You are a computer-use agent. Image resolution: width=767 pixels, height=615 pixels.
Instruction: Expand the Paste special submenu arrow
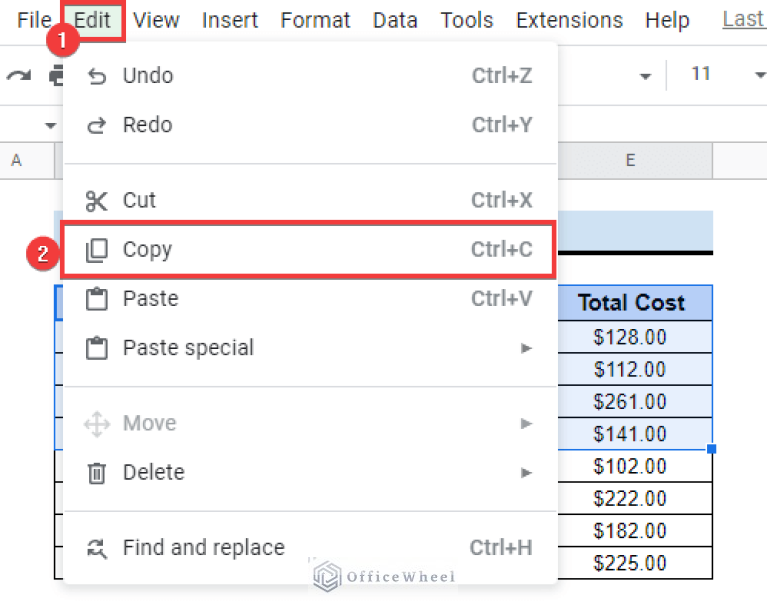(x=526, y=348)
